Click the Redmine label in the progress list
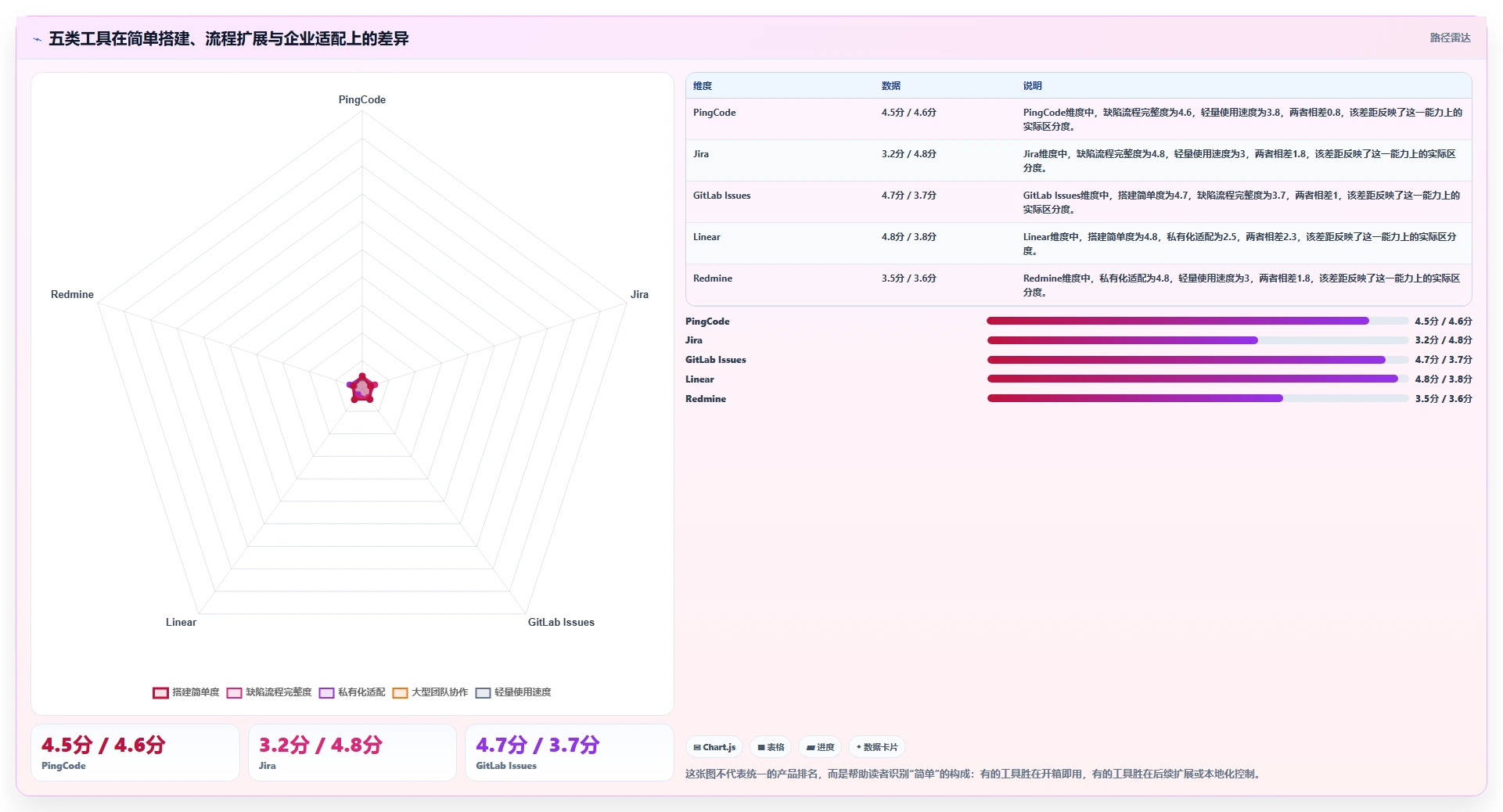Screen dimensions: 1503x812 [706, 399]
